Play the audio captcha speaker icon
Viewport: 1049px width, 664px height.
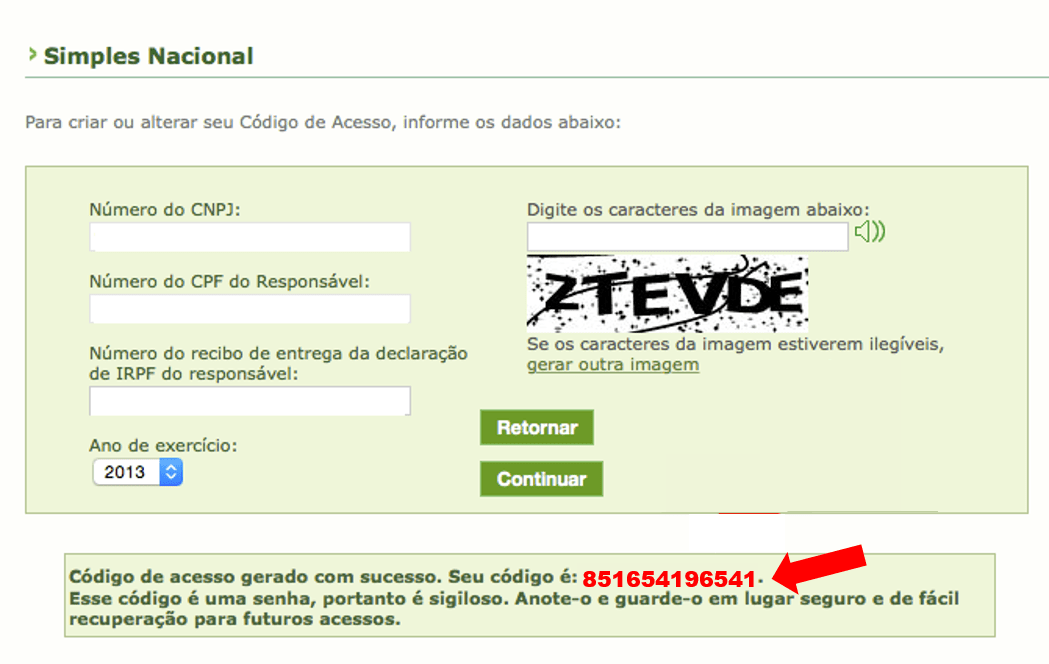point(870,232)
